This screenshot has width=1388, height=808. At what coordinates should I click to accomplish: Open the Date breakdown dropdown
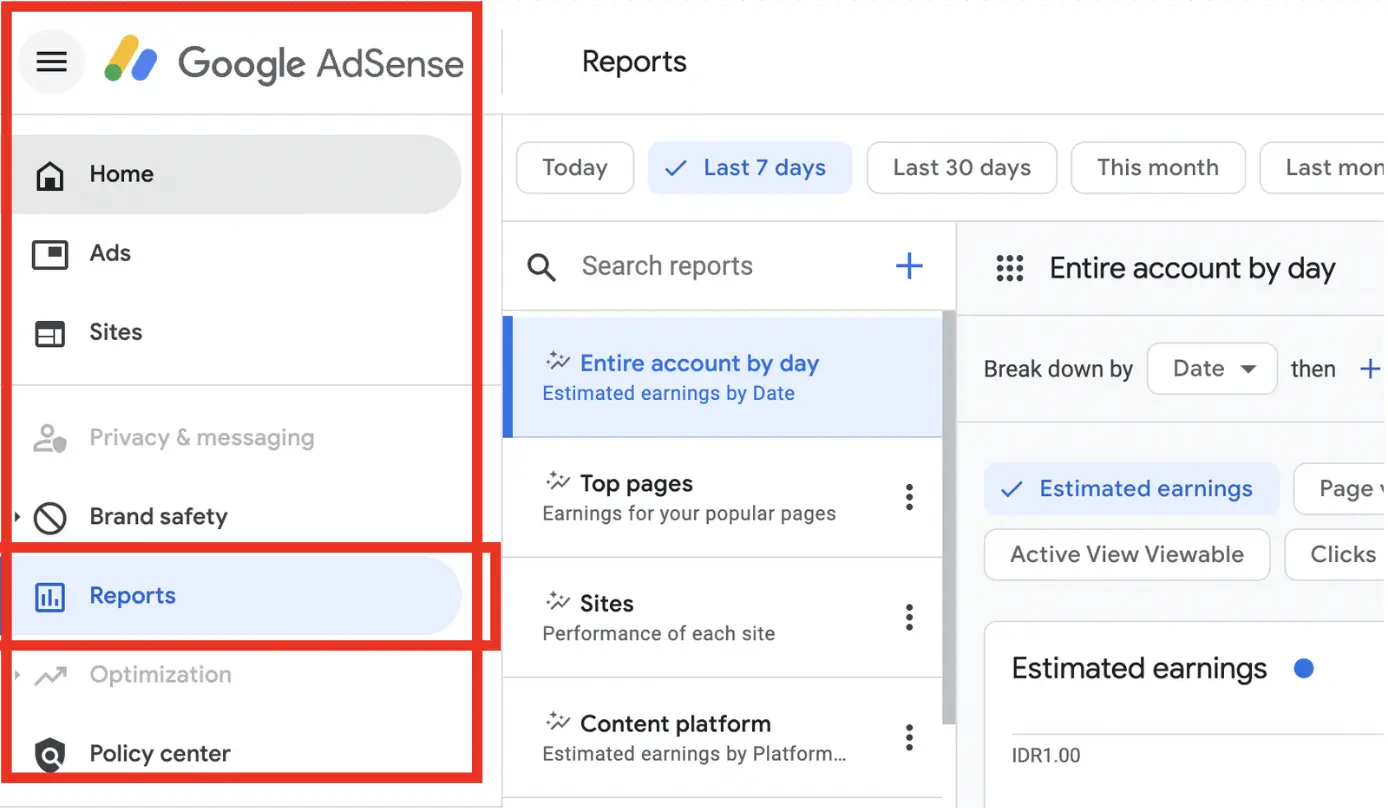1211,368
